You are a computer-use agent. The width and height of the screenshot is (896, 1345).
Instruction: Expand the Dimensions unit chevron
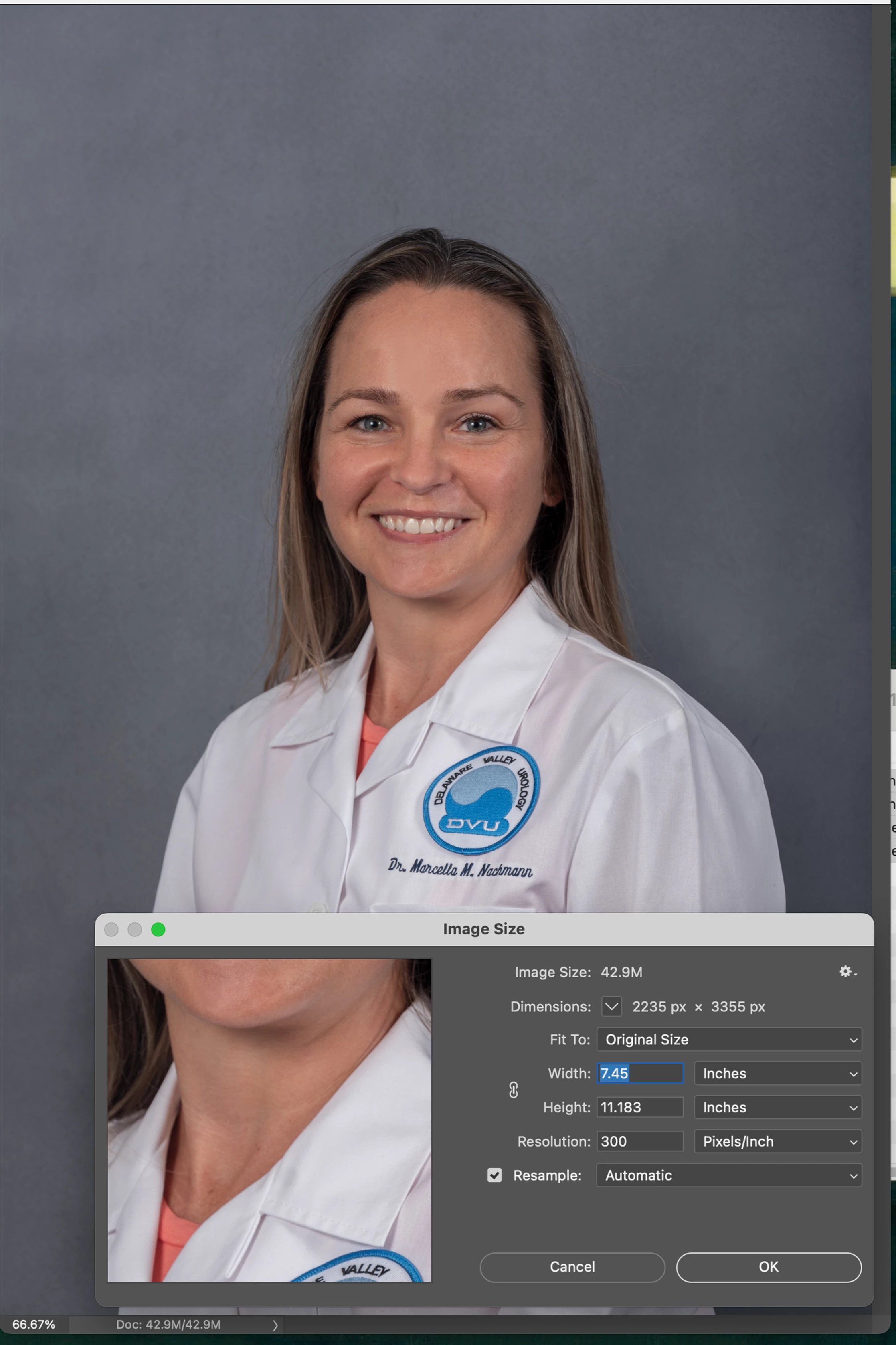pyautogui.click(x=611, y=1007)
